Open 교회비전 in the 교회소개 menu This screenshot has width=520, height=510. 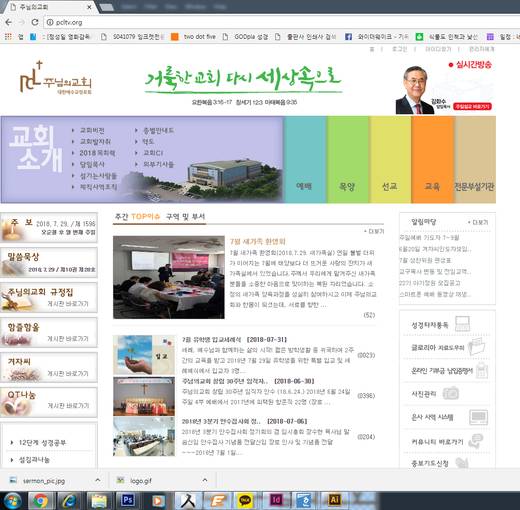coord(92,130)
